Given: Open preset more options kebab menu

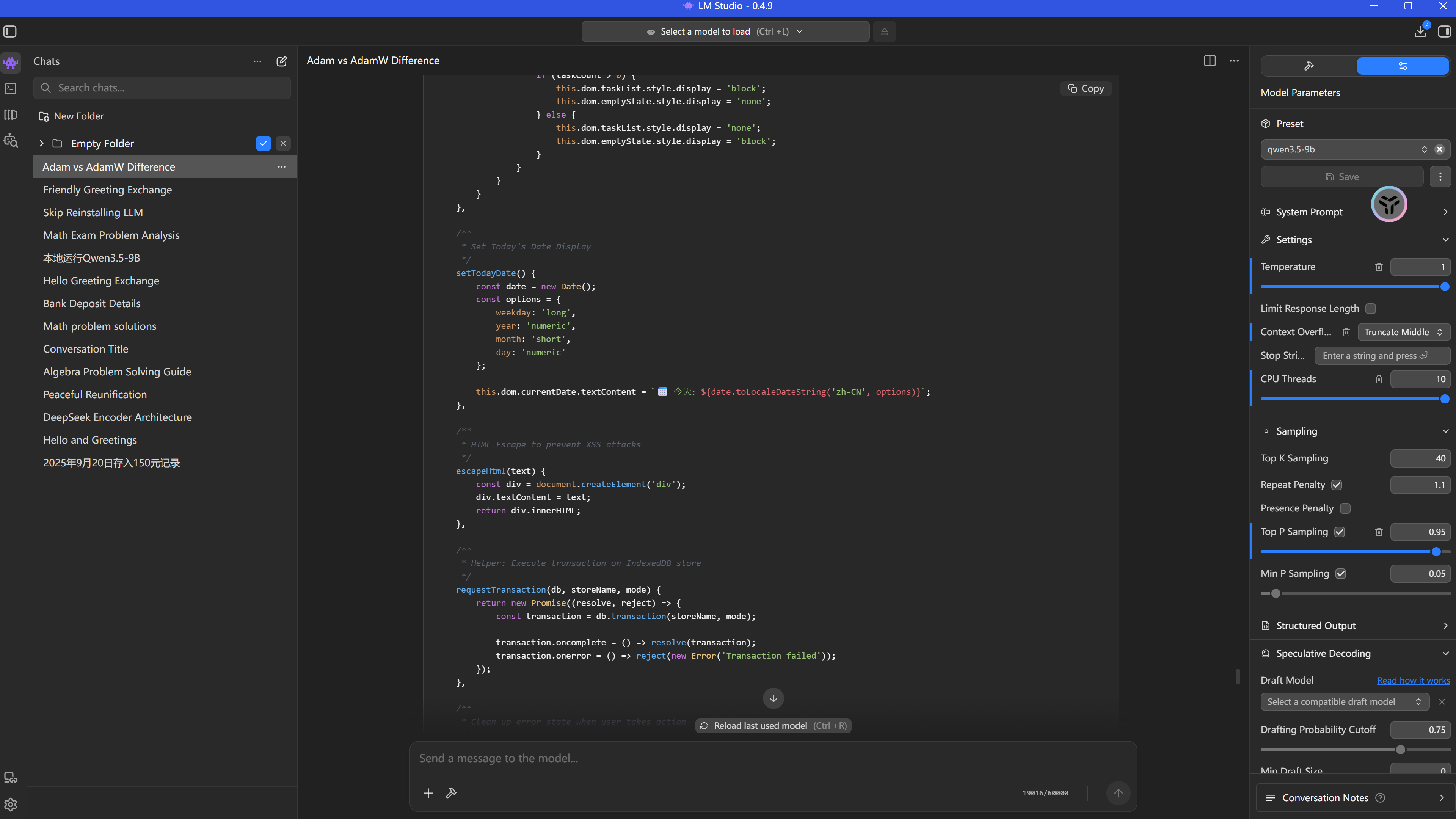Looking at the screenshot, I should click(x=1440, y=177).
